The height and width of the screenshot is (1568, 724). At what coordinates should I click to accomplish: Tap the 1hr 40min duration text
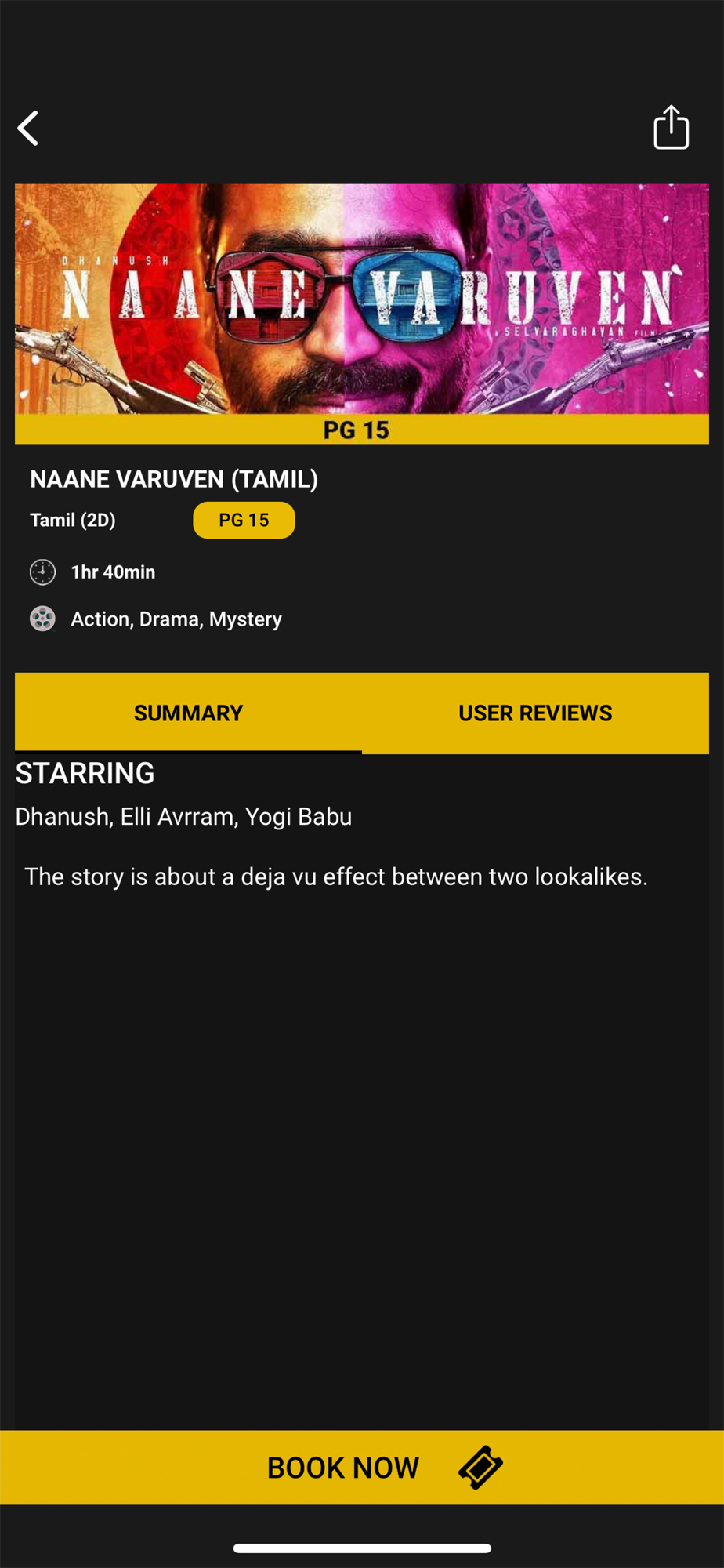[x=113, y=572]
